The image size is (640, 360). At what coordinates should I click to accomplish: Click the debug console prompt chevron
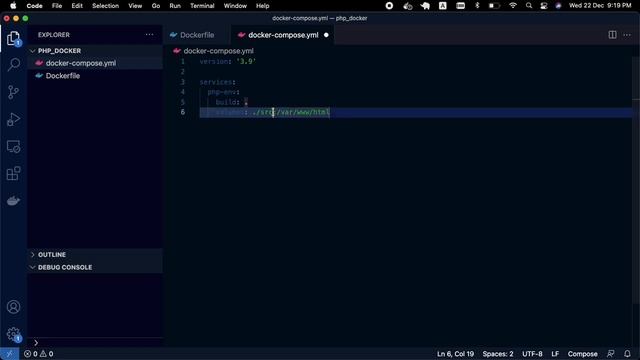click(x=36, y=343)
